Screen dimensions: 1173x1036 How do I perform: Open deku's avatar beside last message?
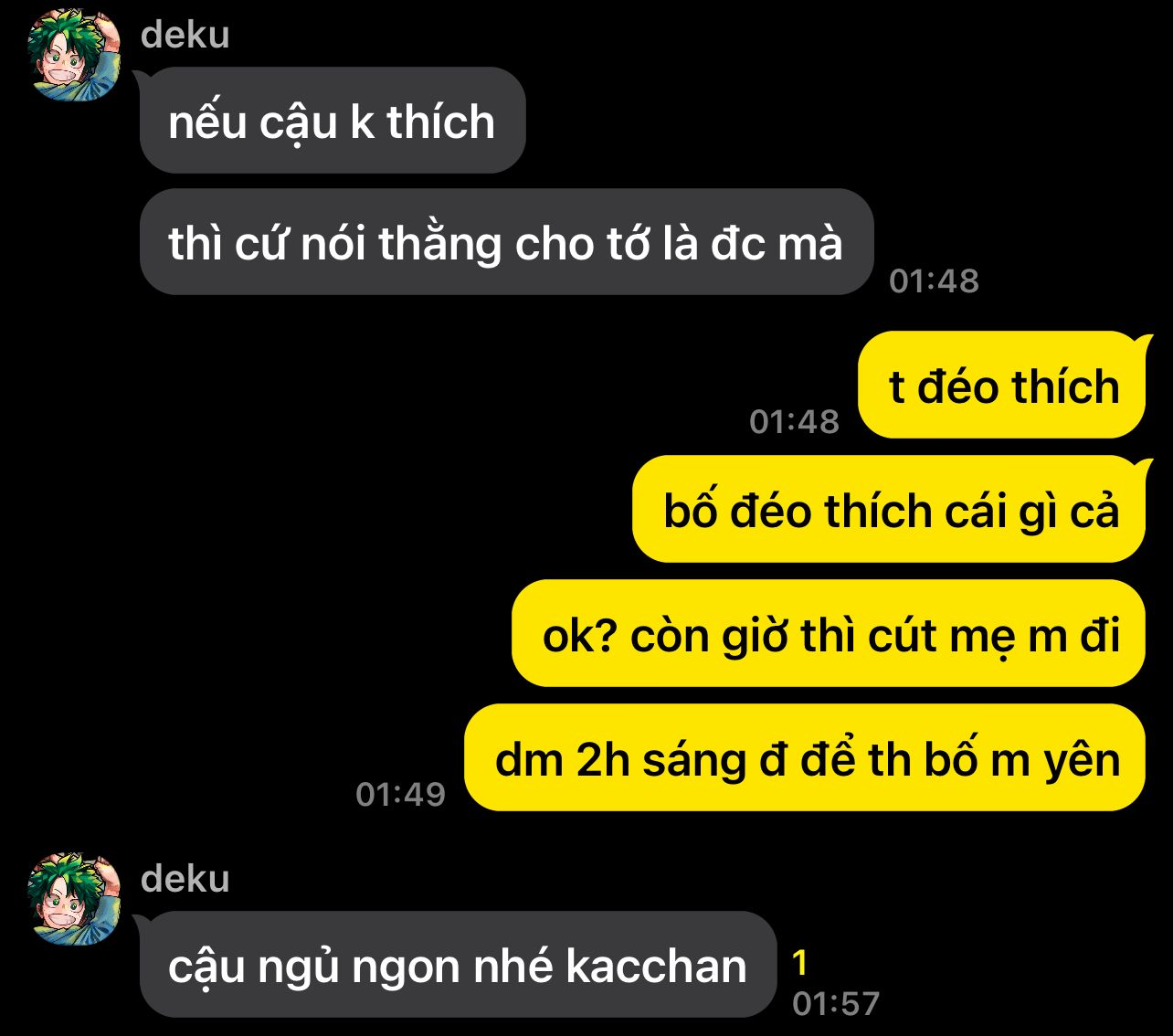75,899
